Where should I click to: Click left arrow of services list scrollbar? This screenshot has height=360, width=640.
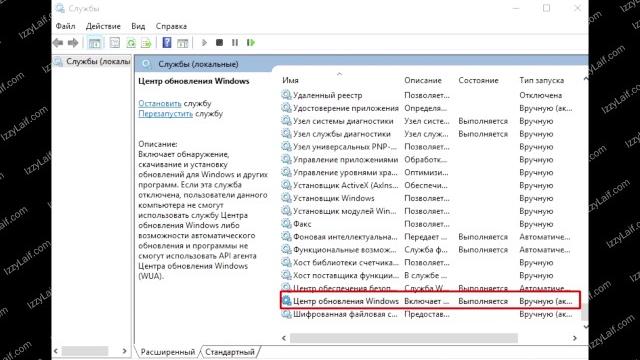[x=284, y=338]
